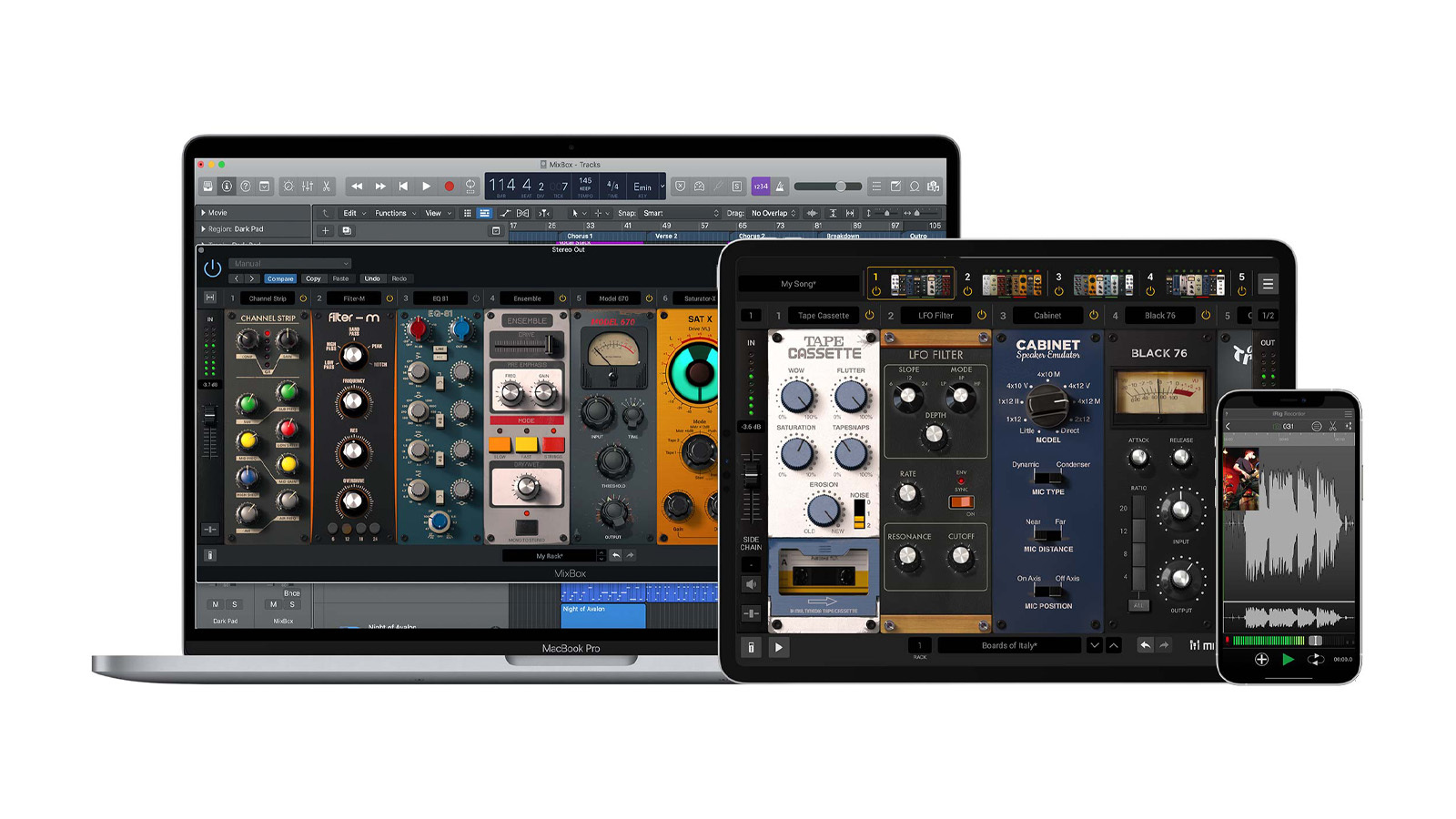Toggle Cycle mode in Logic transport
This screenshot has height=819, width=1456.
[x=470, y=187]
